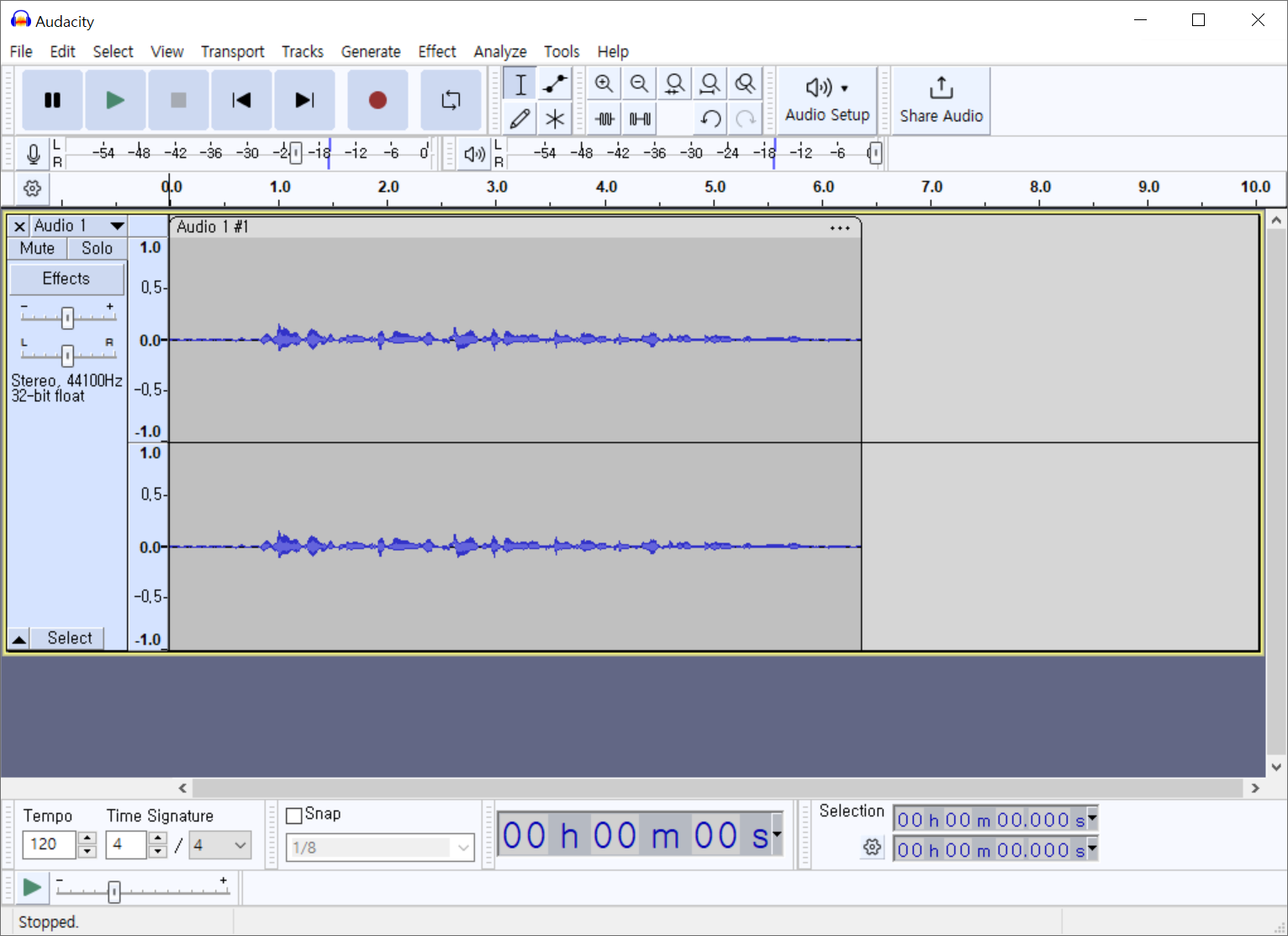Choose the Selection tool (I-beam)
Viewport: 1288px width, 936px height.
[x=520, y=84]
